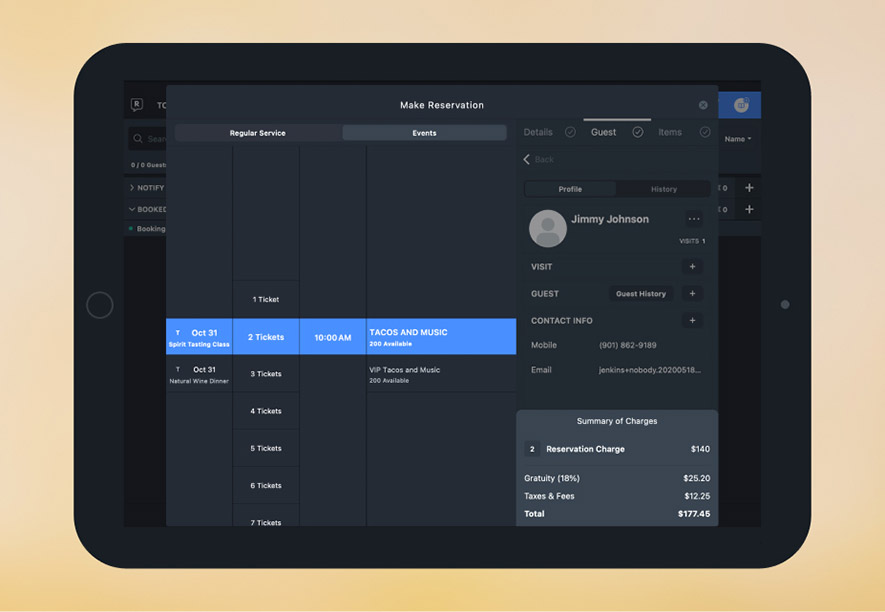The width and height of the screenshot is (885, 612).
Task: Open the Name sort dropdown
Action: coord(737,139)
